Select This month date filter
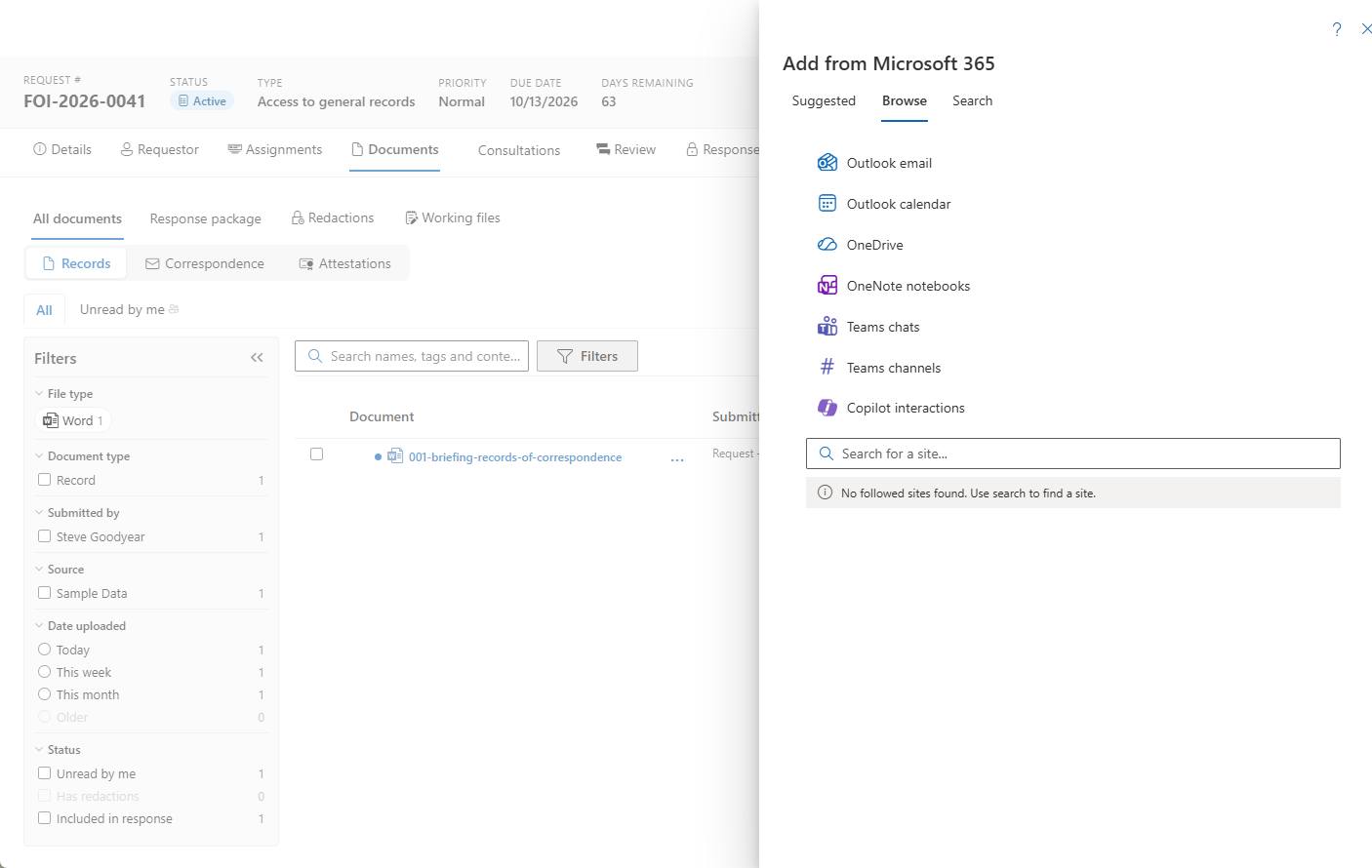The height and width of the screenshot is (868, 1372). (x=44, y=693)
